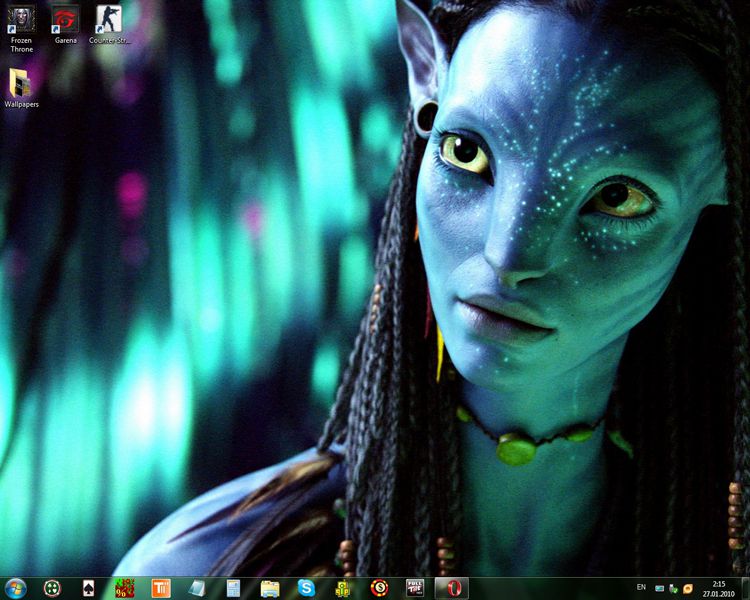Open the yellow SIP blocks taskbar icon
This screenshot has width=750, height=600.
point(342,589)
